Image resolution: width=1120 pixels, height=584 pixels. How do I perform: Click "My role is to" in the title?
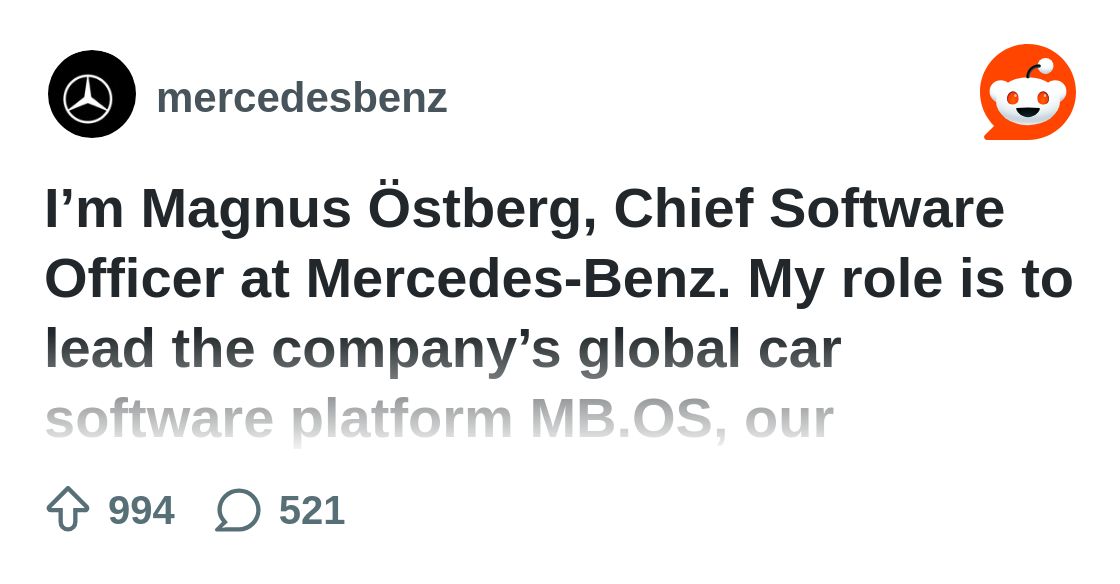coord(909,280)
